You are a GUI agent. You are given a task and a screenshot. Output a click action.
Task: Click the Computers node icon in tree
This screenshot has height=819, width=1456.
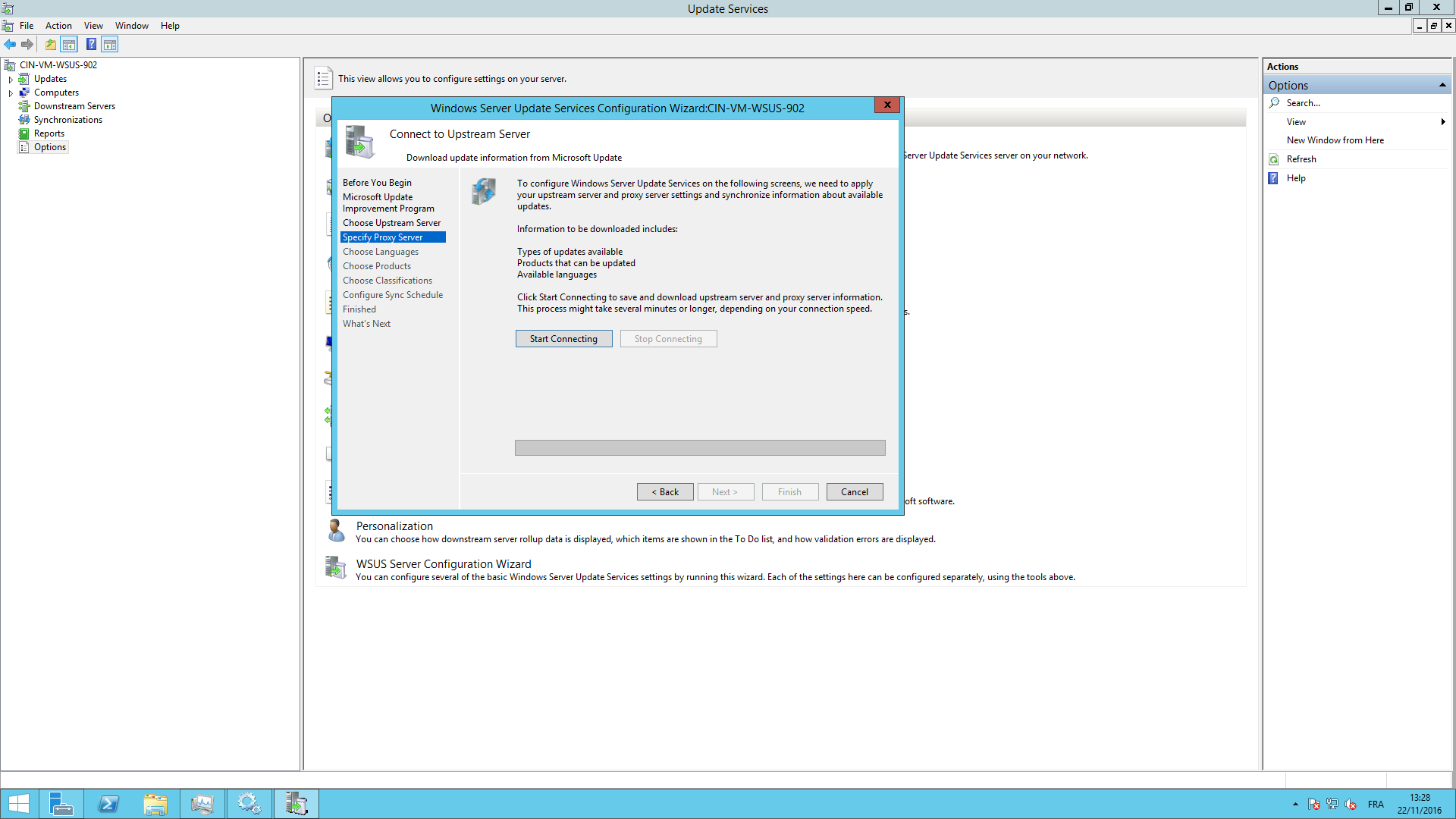pyautogui.click(x=24, y=93)
